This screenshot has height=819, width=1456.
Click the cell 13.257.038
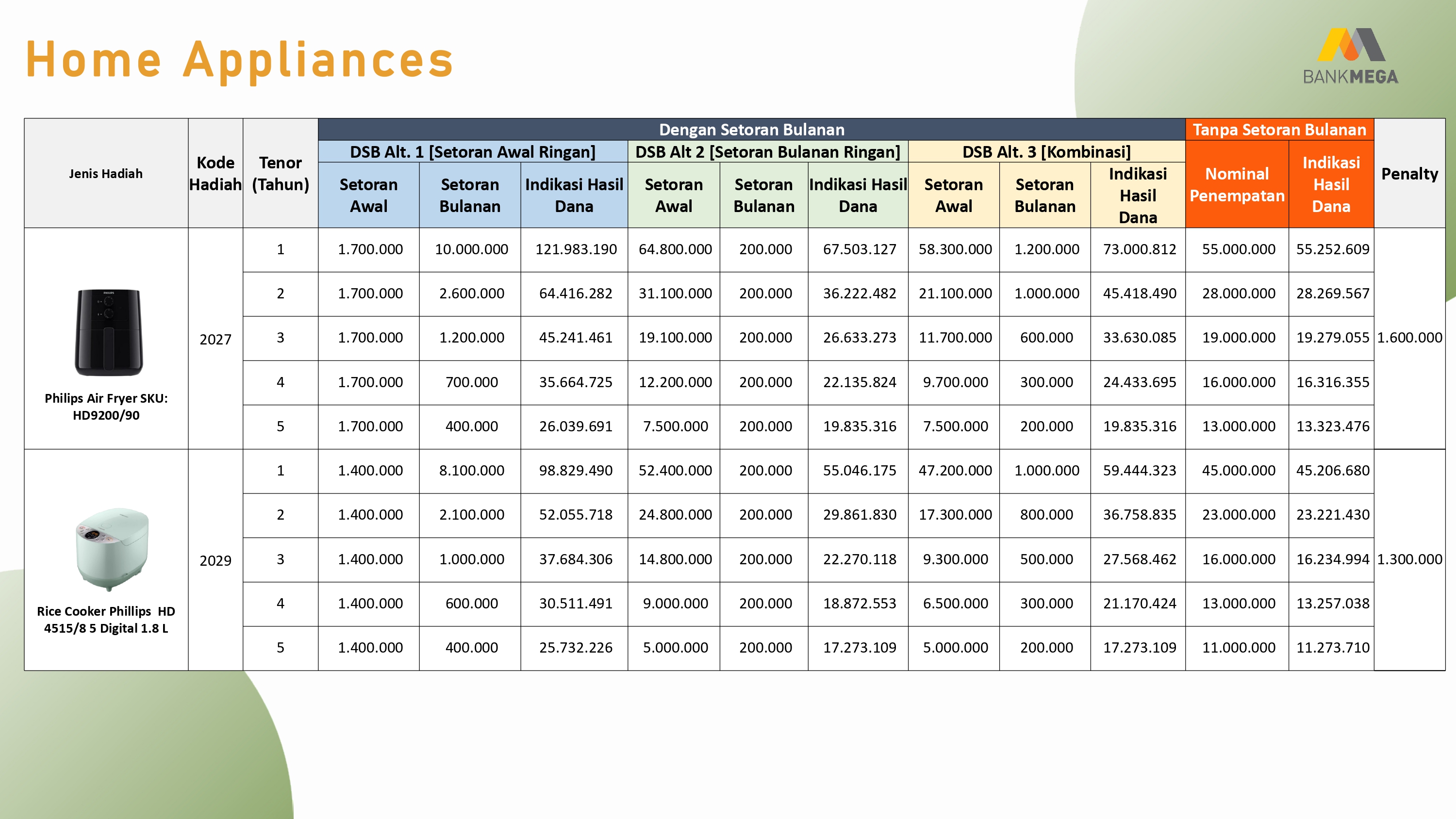pos(1332,603)
